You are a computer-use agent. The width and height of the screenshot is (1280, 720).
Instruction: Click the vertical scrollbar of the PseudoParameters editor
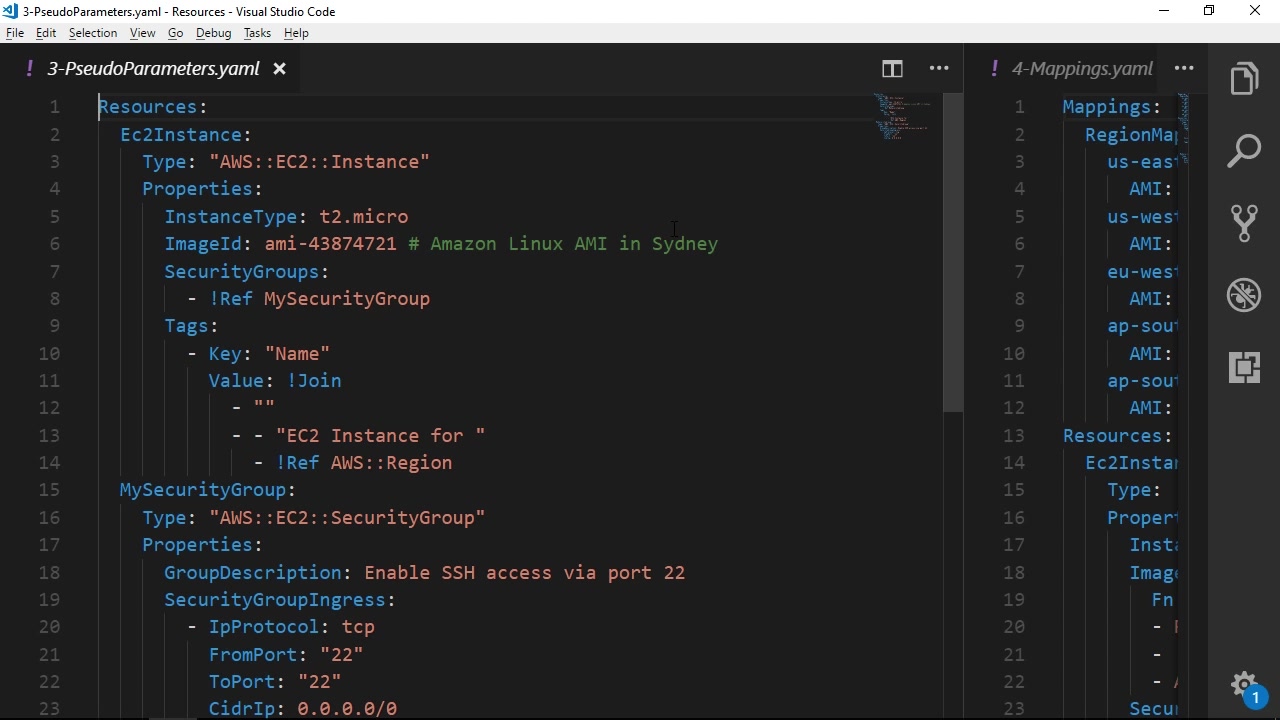(x=953, y=253)
